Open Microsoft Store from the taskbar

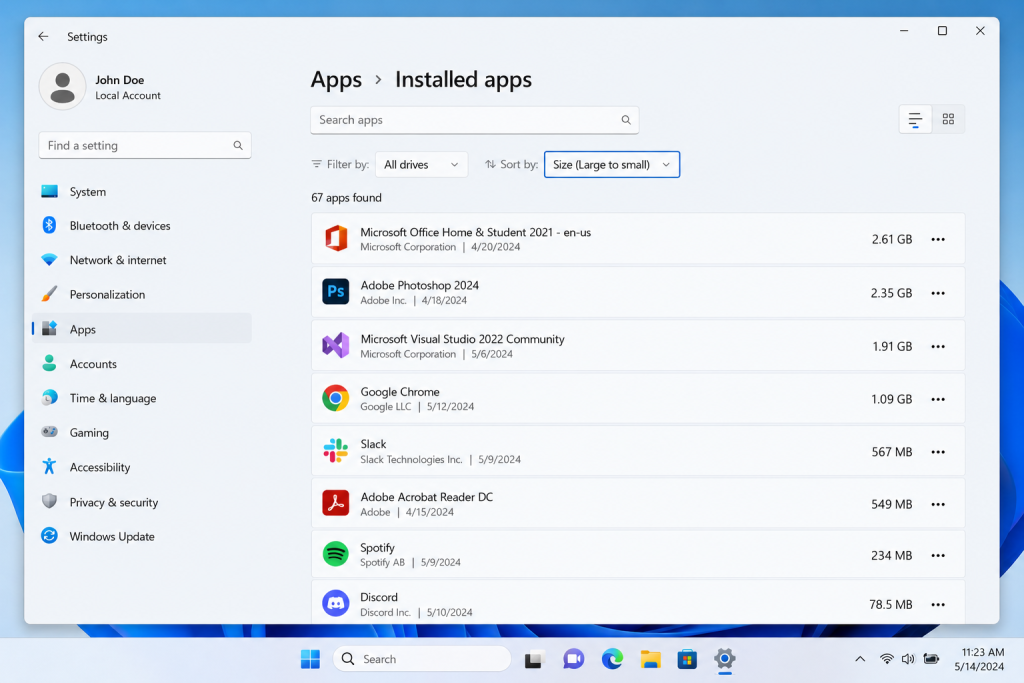click(687, 659)
